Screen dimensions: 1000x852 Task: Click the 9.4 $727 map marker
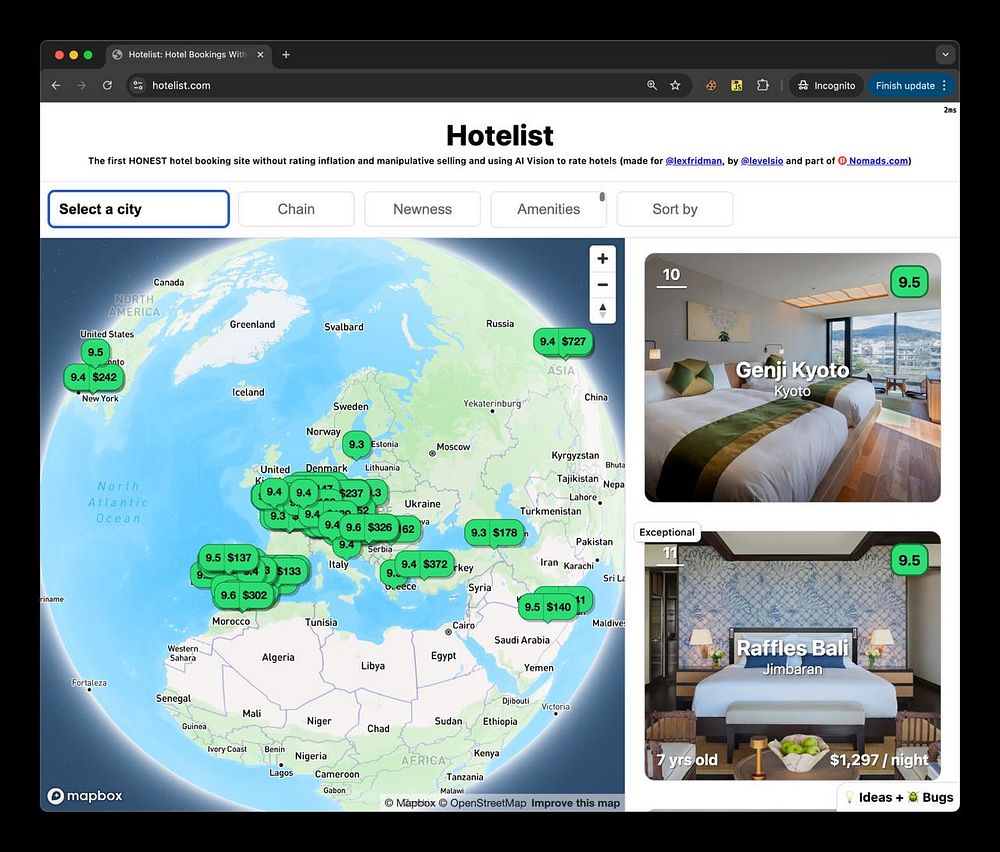(563, 342)
